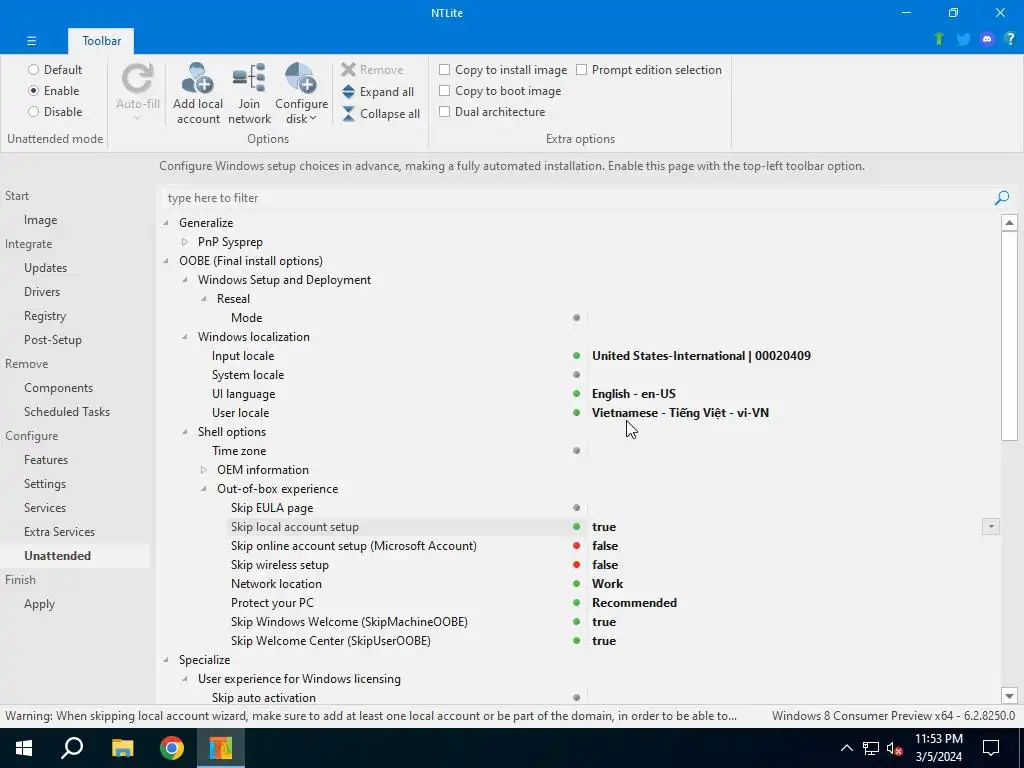1024x768 pixels.
Task: Open the notification center icon
Action: tap(991, 748)
